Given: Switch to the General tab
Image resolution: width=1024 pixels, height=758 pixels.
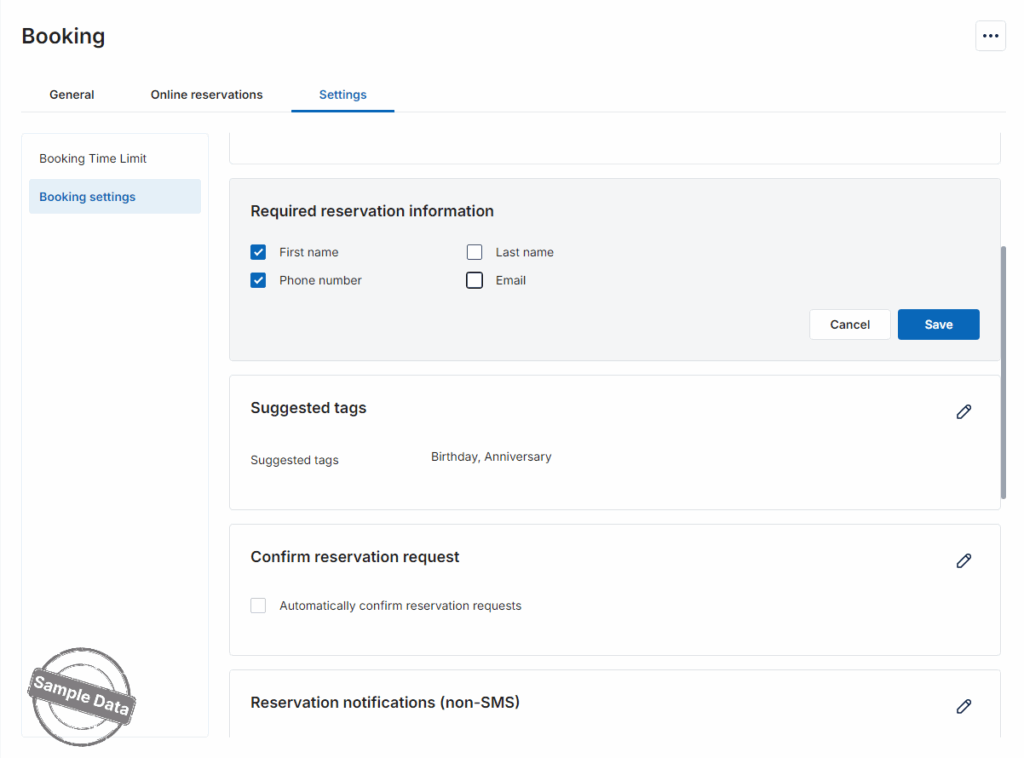Looking at the screenshot, I should pyautogui.click(x=72, y=95).
